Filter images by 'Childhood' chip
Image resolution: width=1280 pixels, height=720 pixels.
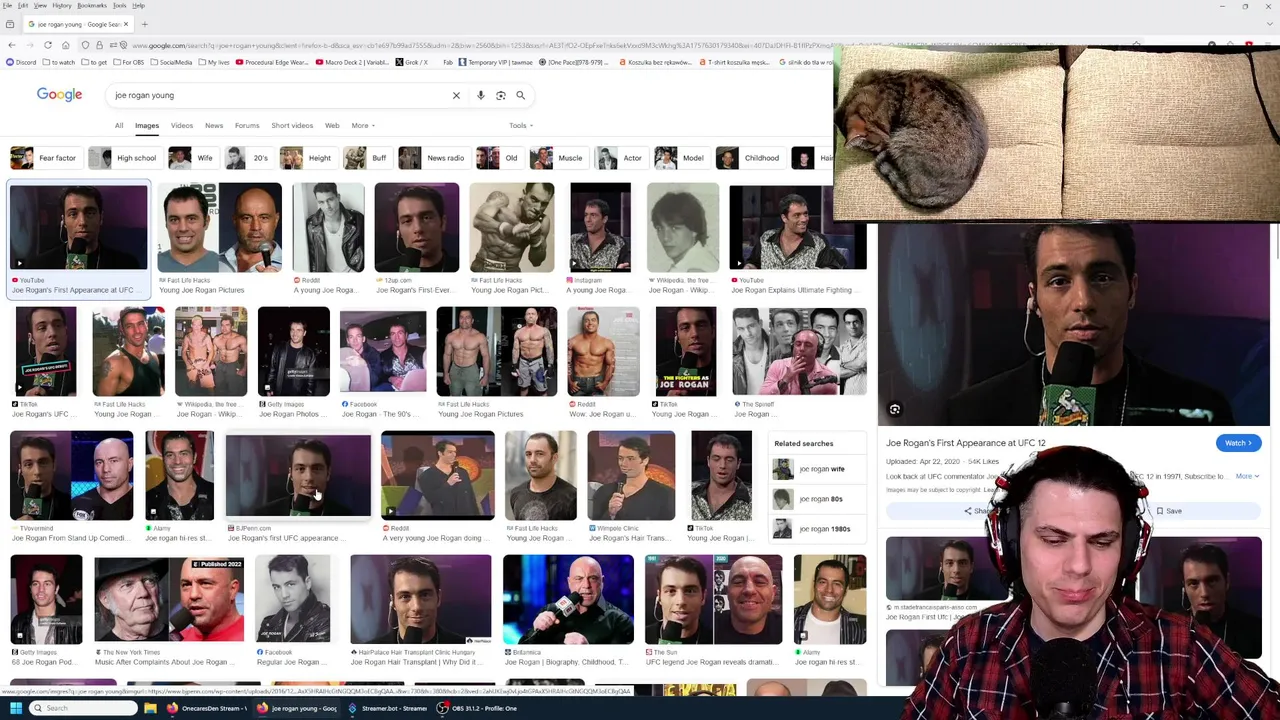[749, 158]
